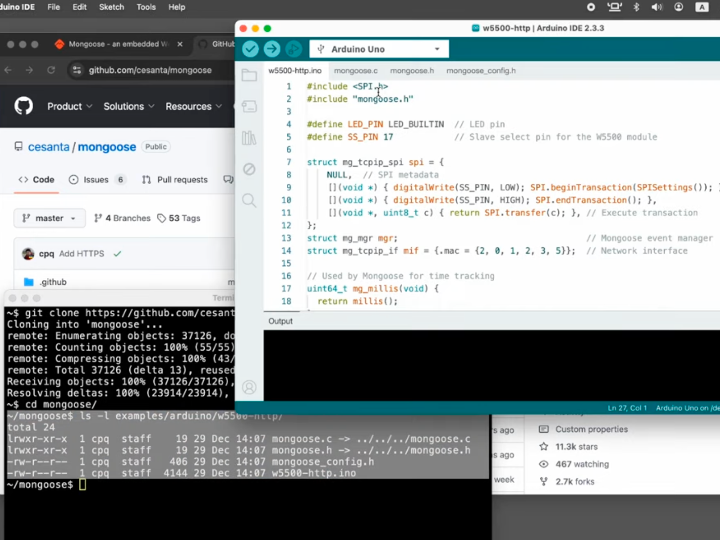Click the GitHub URL address bar
The height and width of the screenshot is (540, 720).
pos(150,70)
